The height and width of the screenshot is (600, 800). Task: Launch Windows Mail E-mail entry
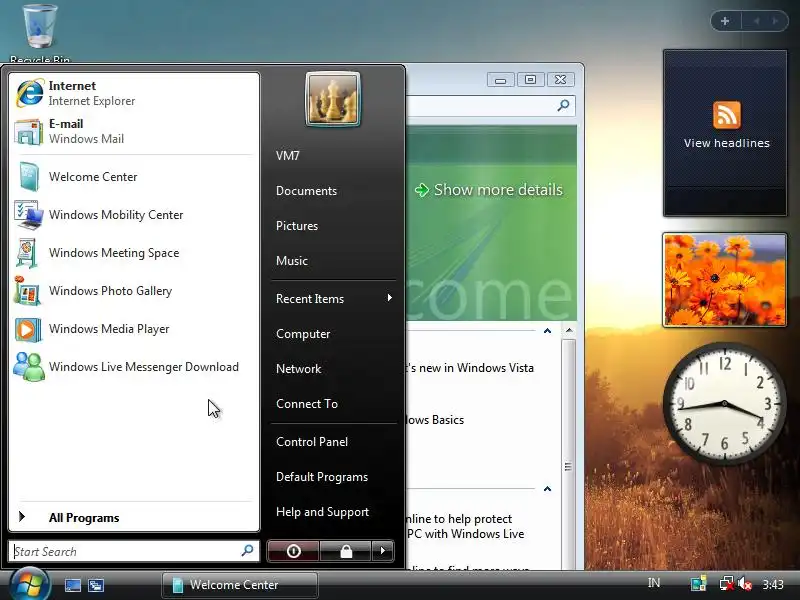(134, 131)
